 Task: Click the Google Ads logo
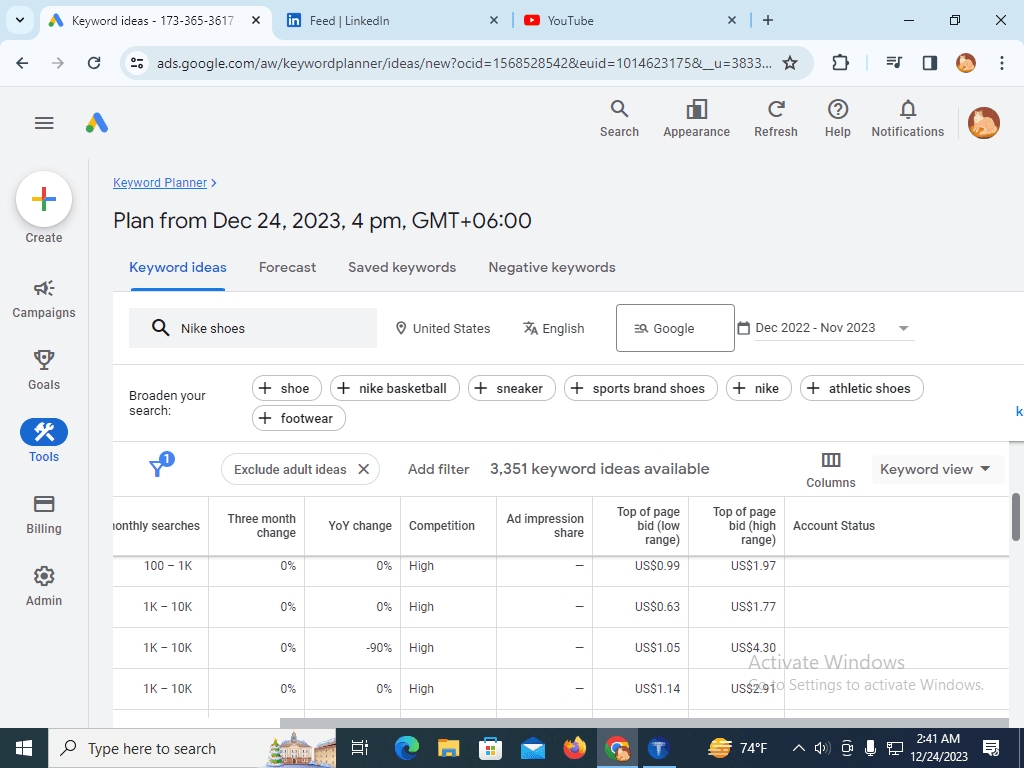click(x=97, y=123)
